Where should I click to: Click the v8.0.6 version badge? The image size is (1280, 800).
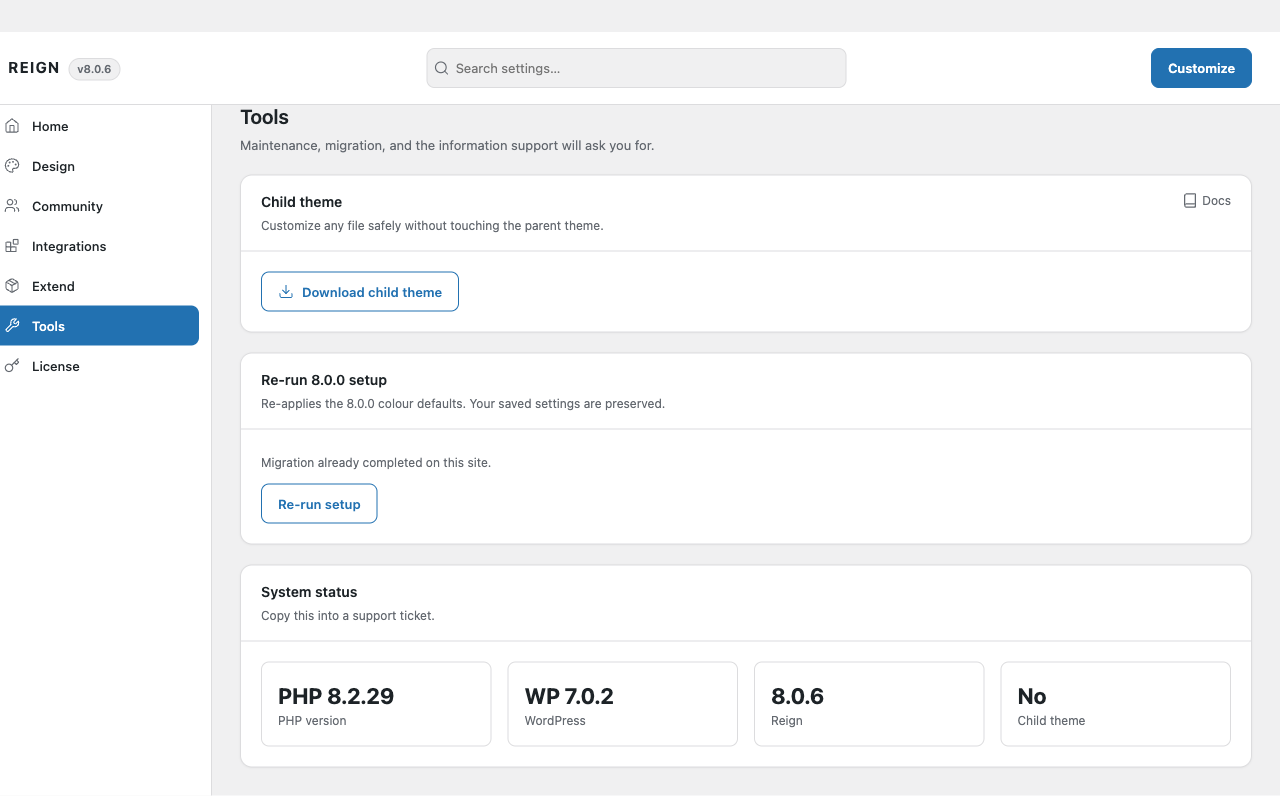click(94, 69)
